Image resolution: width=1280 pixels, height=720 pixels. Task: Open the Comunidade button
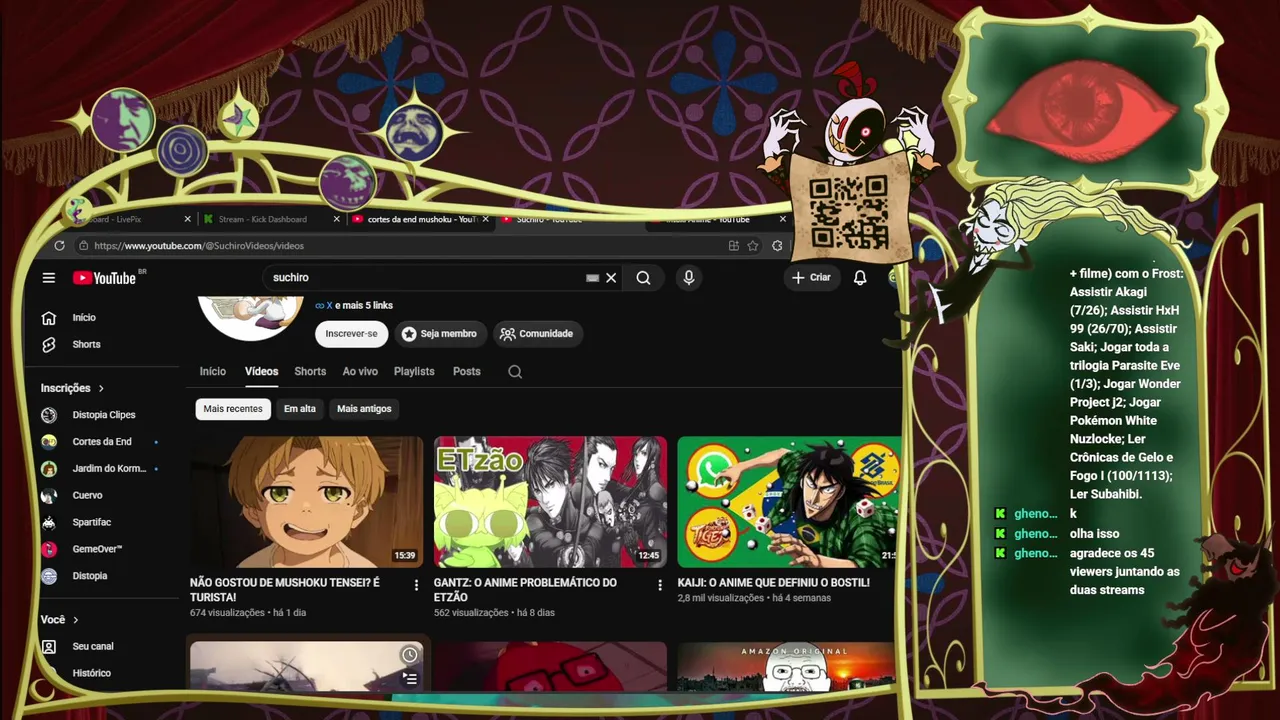(x=537, y=334)
